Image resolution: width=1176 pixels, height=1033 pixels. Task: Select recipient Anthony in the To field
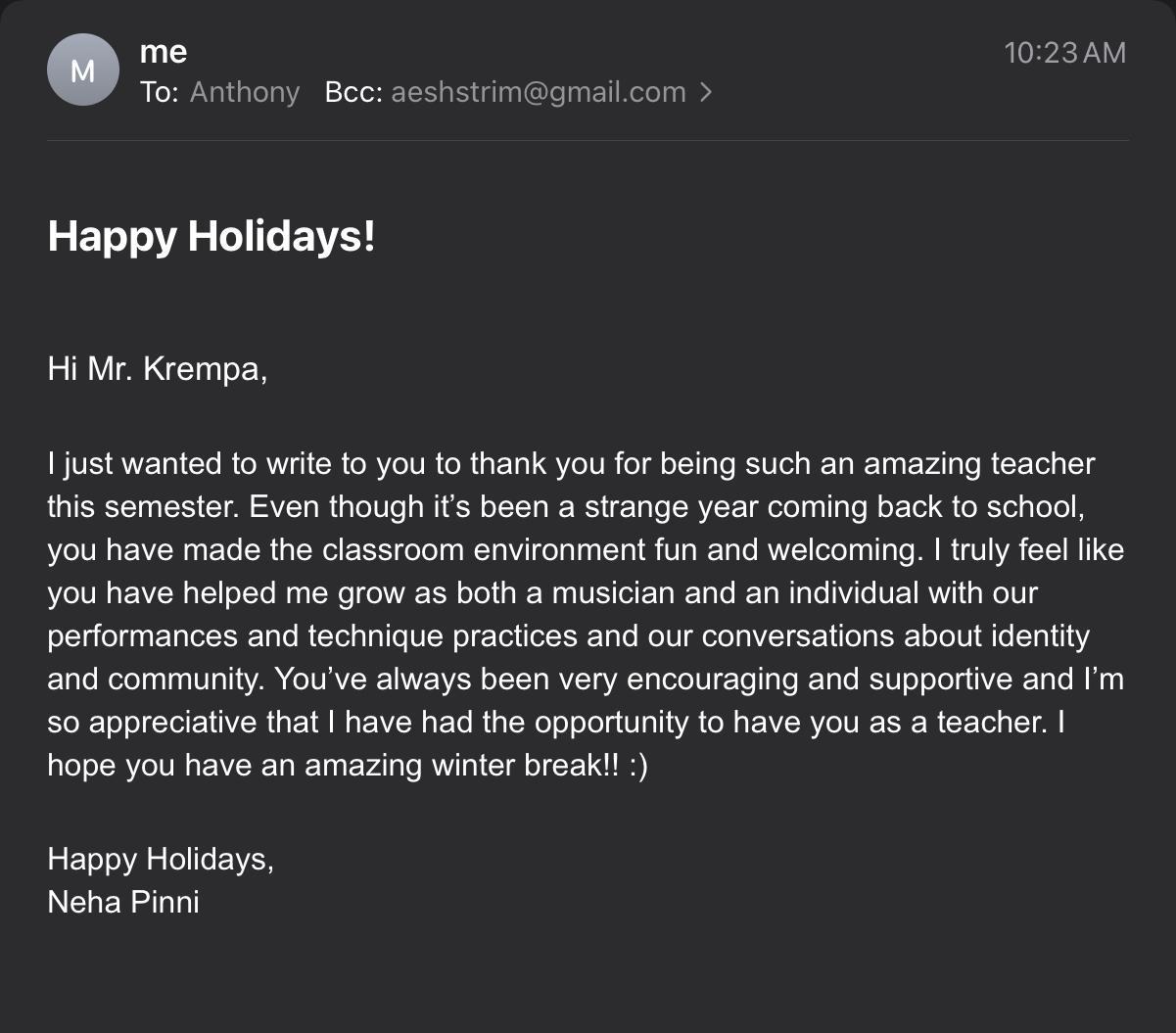pyautogui.click(x=244, y=92)
